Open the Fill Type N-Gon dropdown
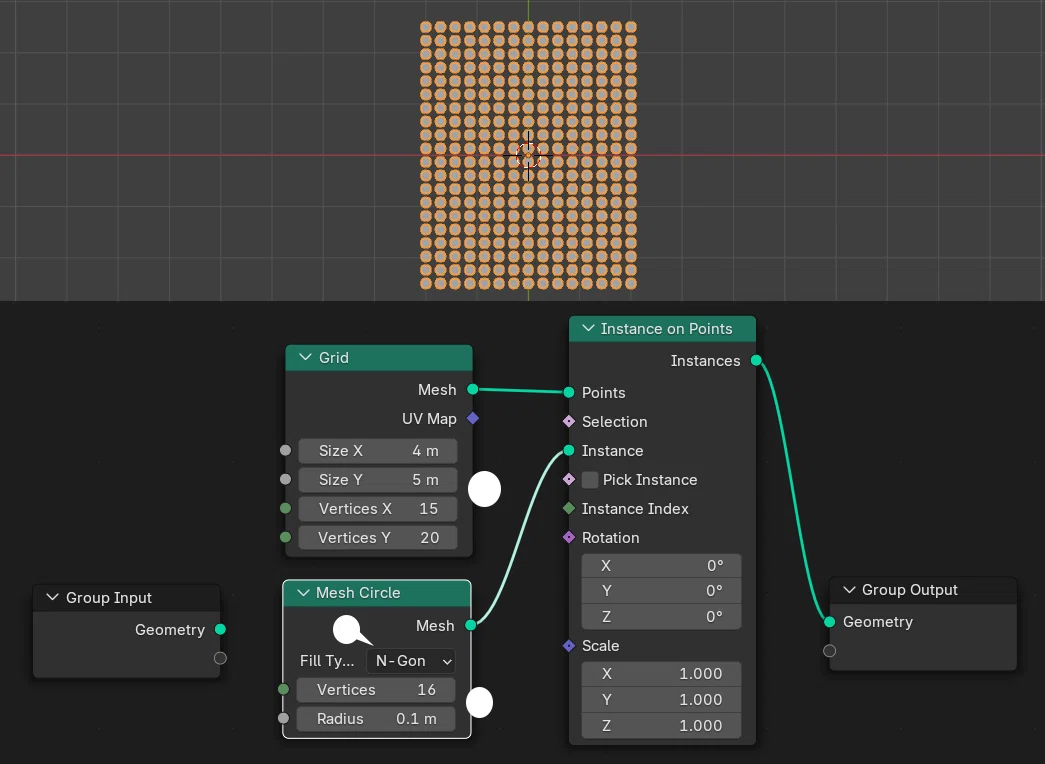The height and width of the screenshot is (764, 1045). (x=411, y=661)
